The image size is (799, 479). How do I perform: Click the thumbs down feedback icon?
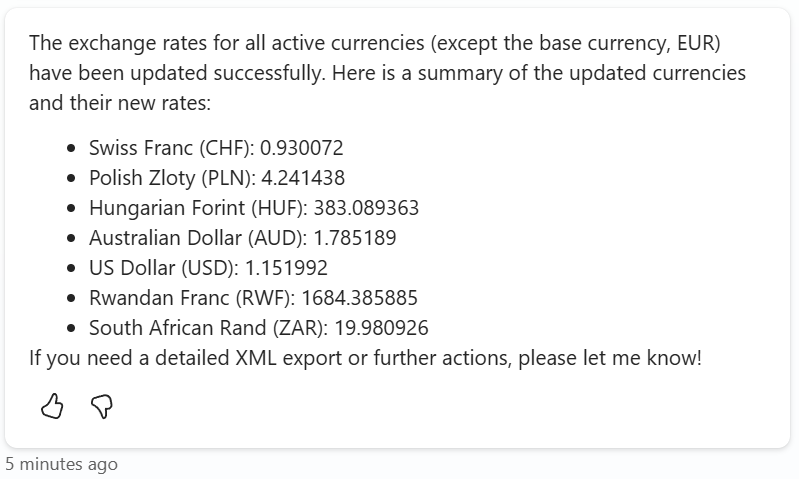[102, 405]
